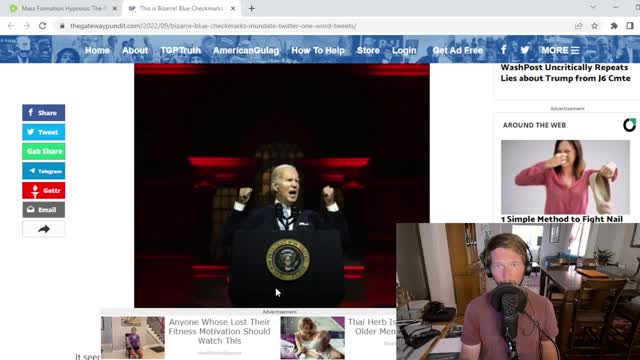Share article on Facebook

click(x=44, y=113)
